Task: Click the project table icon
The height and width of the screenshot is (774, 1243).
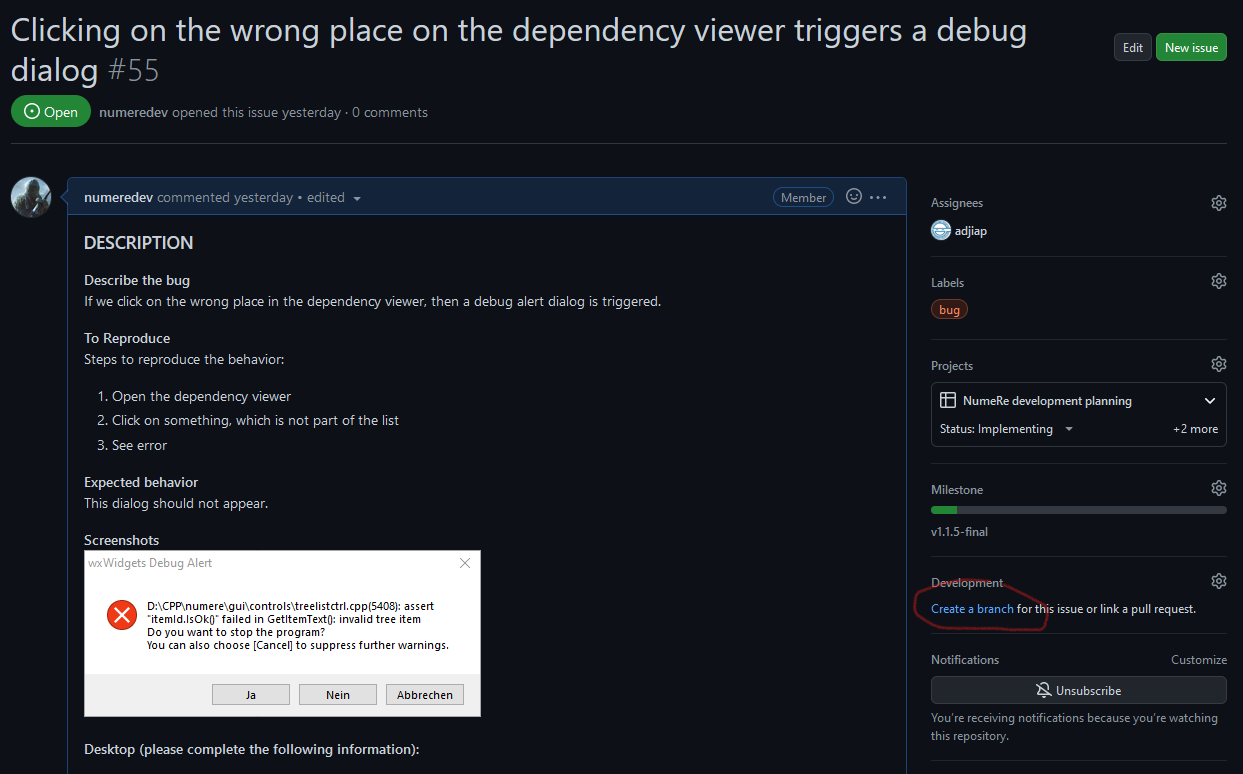Action: (x=948, y=400)
